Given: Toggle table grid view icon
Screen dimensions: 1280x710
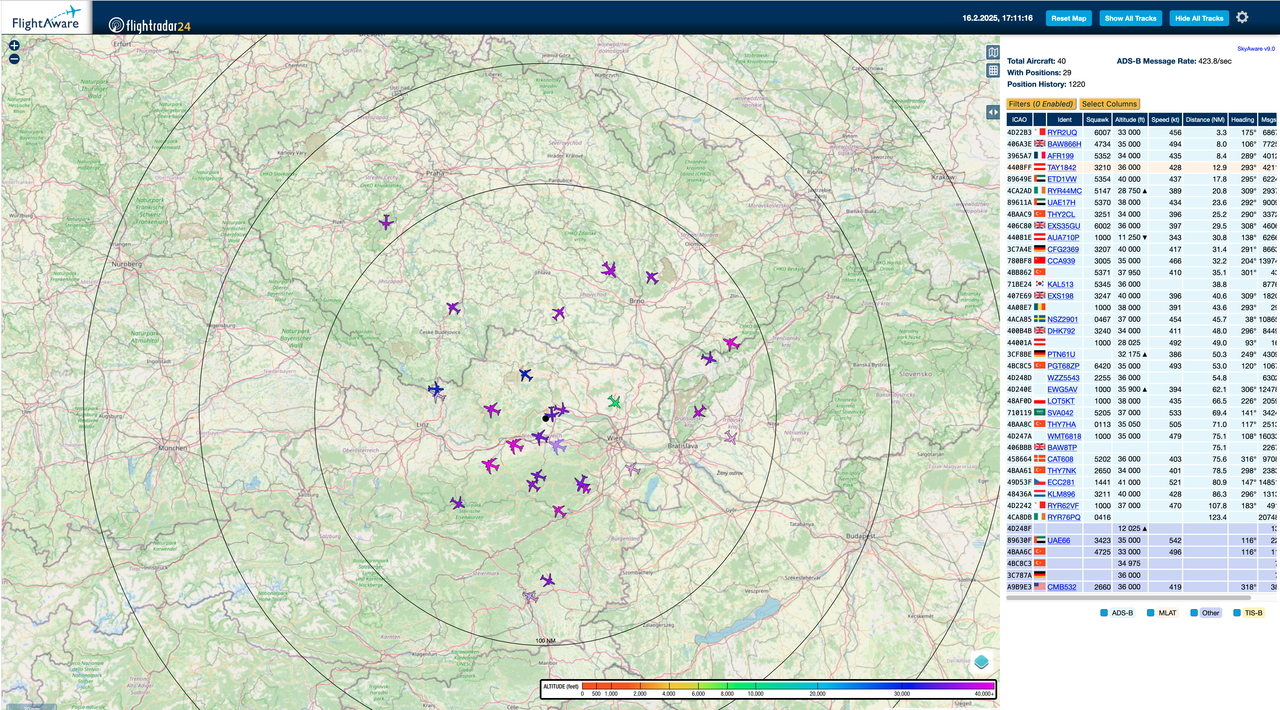Looking at the screenshot, I should point(993,70).
